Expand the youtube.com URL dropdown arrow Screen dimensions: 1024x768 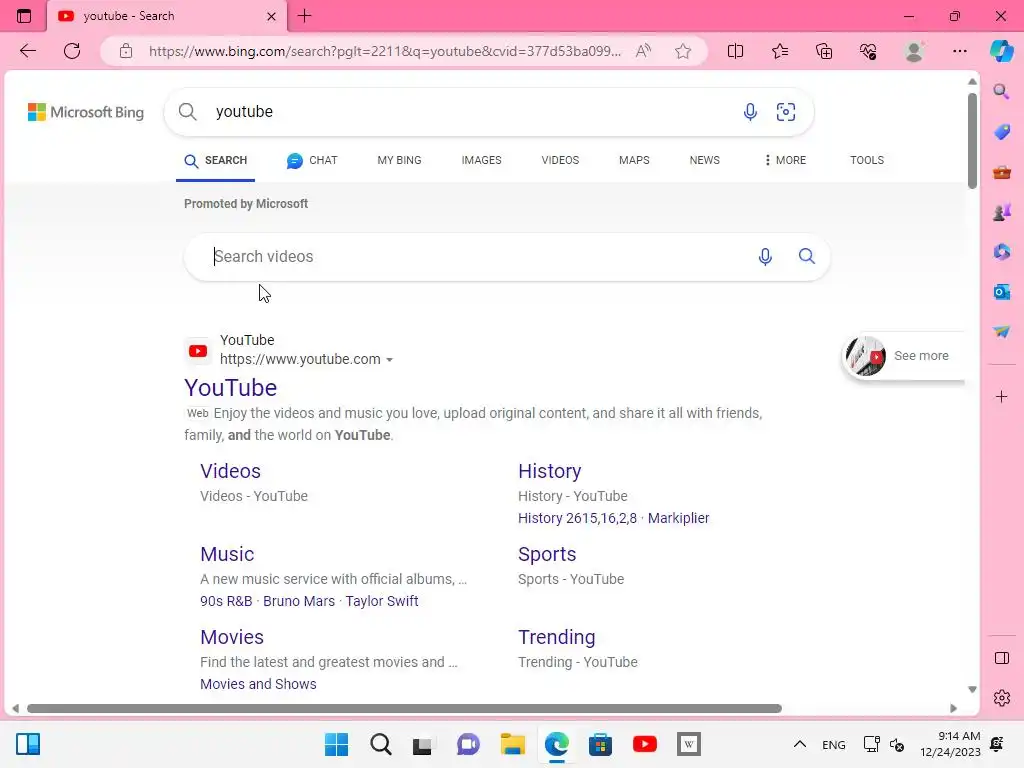pos(389,360)
